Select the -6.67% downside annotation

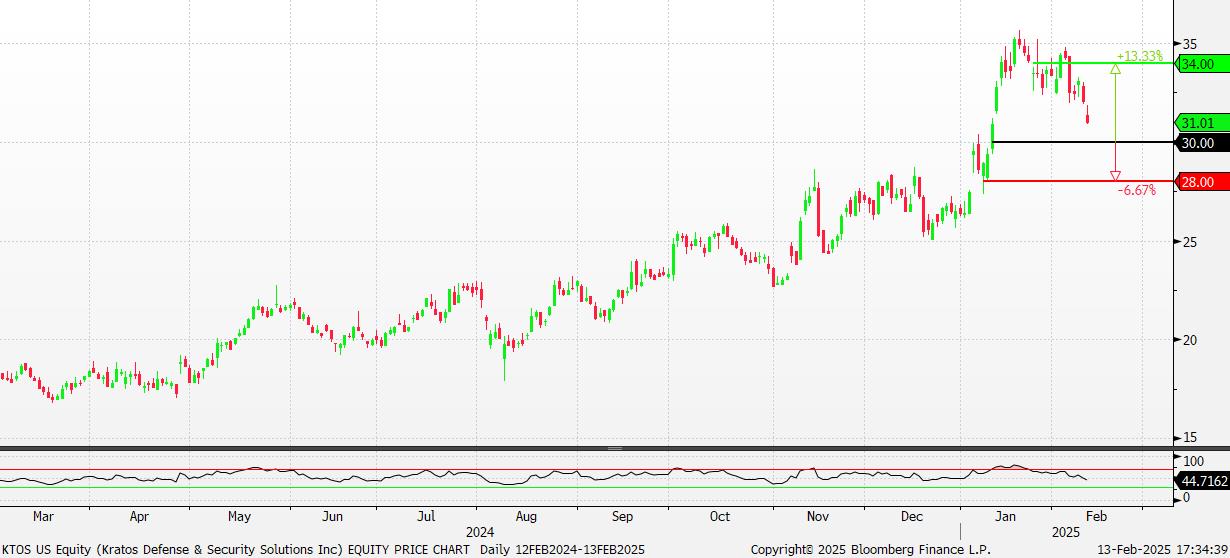coord(1136,190)
